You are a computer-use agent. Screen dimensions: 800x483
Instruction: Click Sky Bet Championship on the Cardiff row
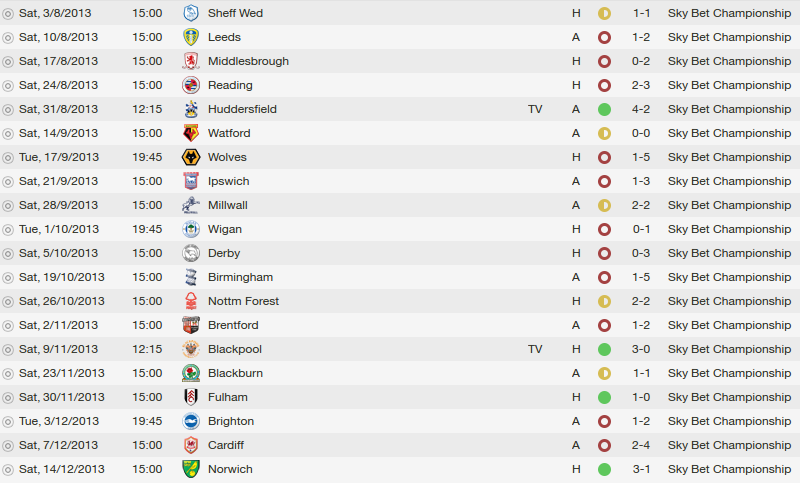(729, 445)
